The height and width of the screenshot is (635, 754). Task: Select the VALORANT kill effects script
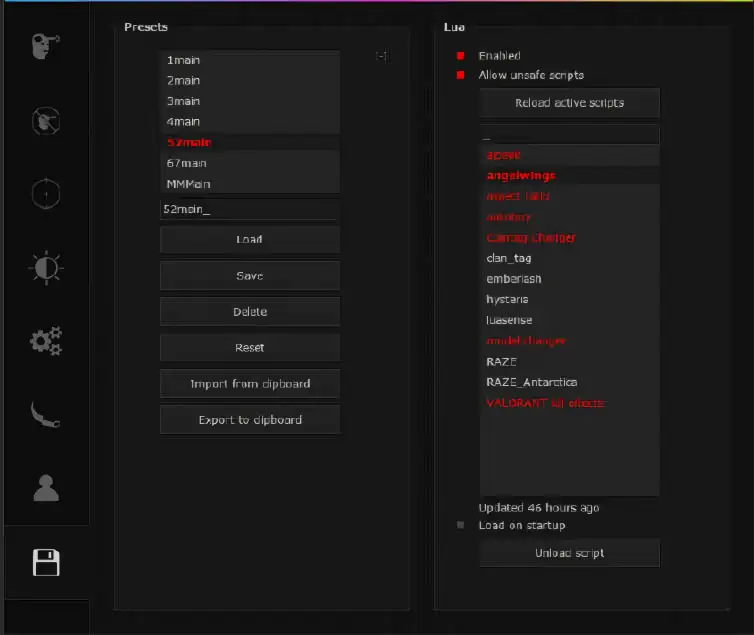569,403
